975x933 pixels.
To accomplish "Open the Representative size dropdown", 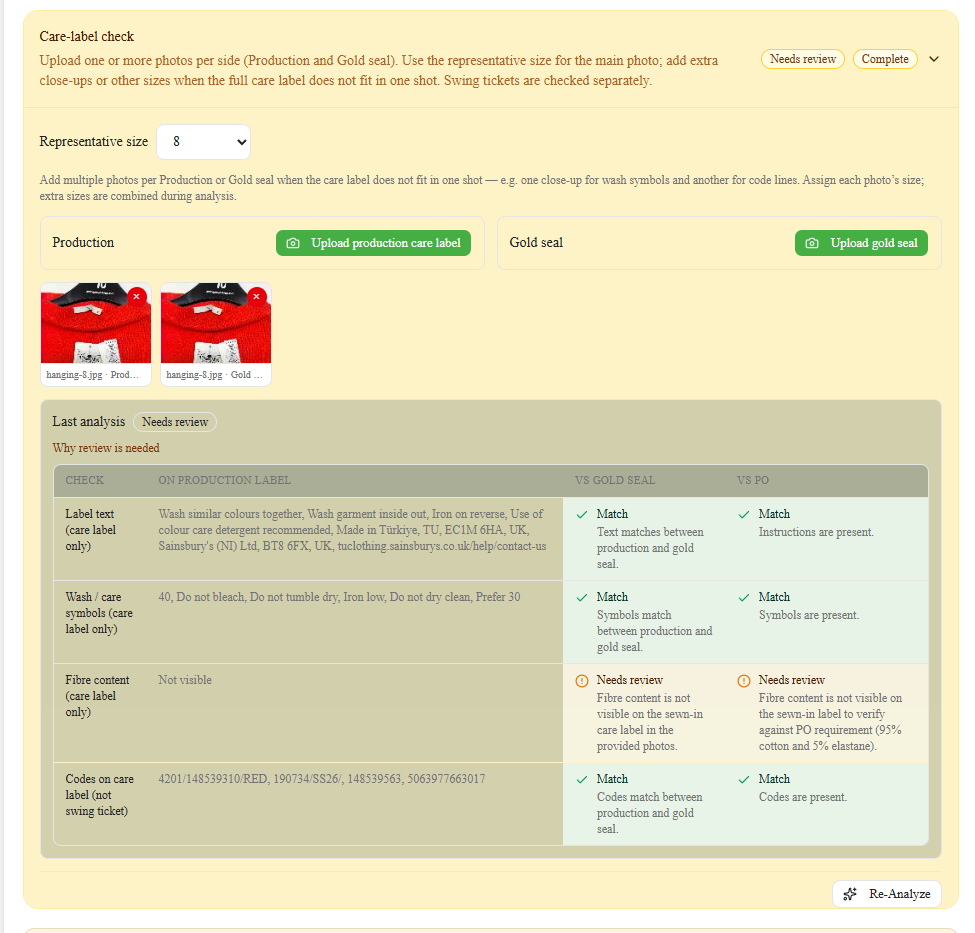I will (x=204, y=142).
